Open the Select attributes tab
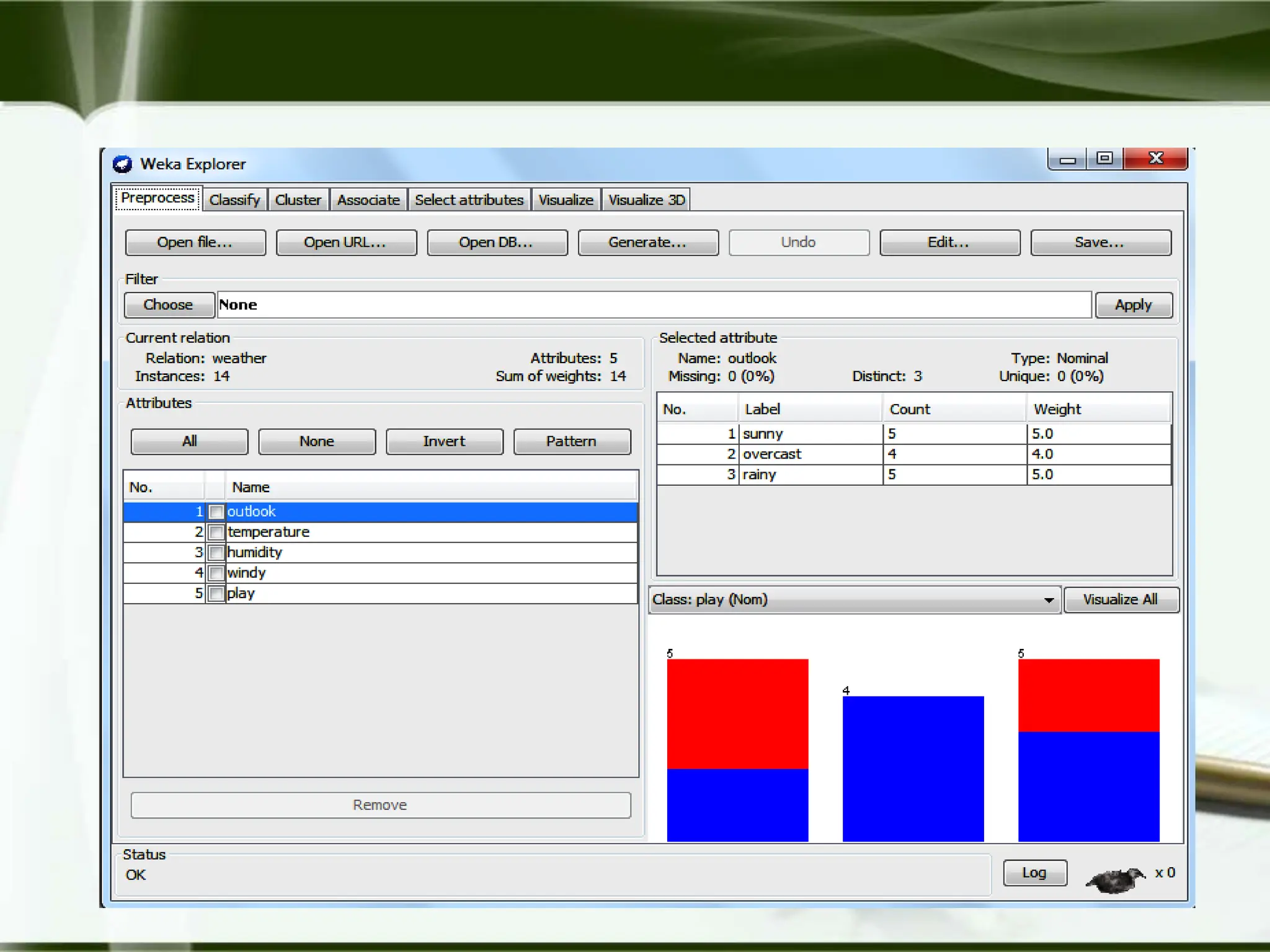 pos(469,200)
